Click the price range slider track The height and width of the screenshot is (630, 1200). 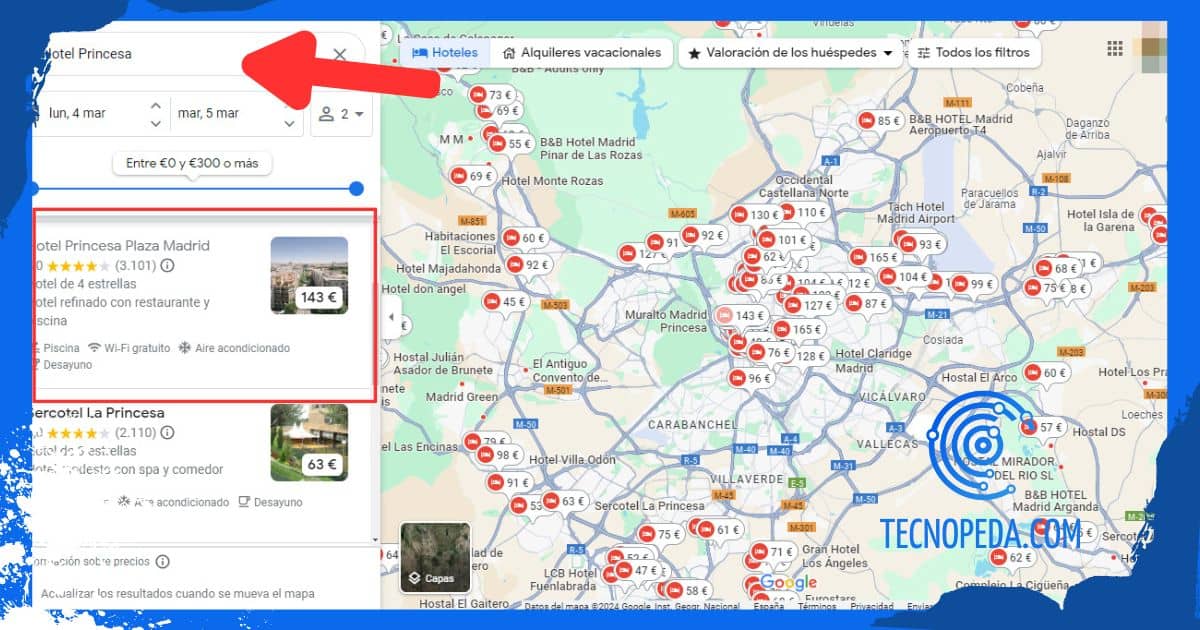tap(195, 188)
